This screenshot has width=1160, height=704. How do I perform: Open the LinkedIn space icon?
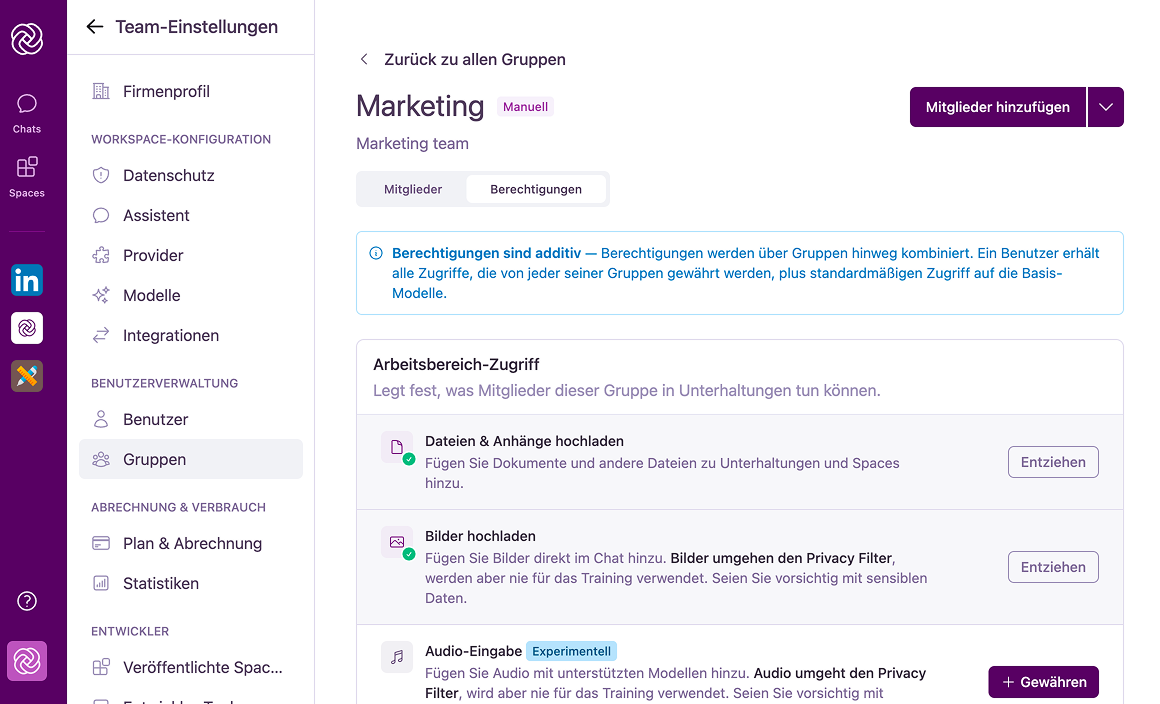pyautogui.click(x=27, y=280)
